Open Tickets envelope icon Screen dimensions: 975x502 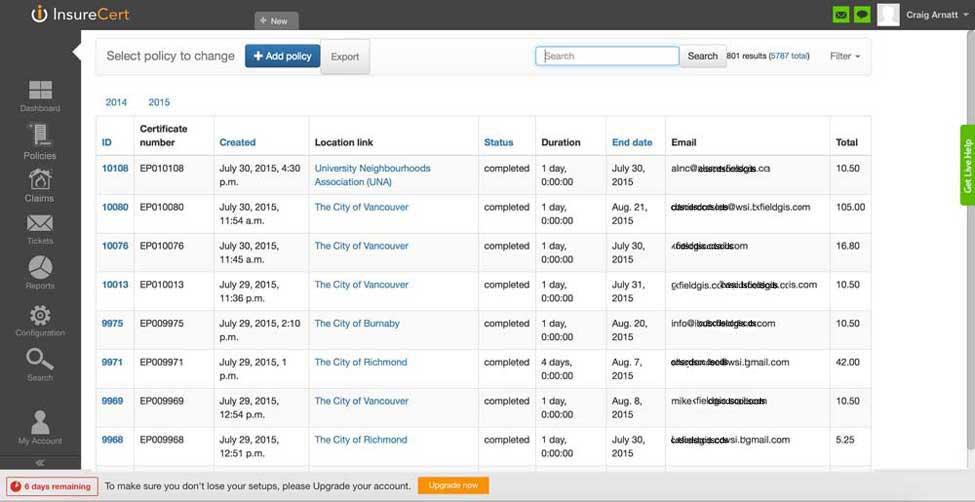[40, 224]
